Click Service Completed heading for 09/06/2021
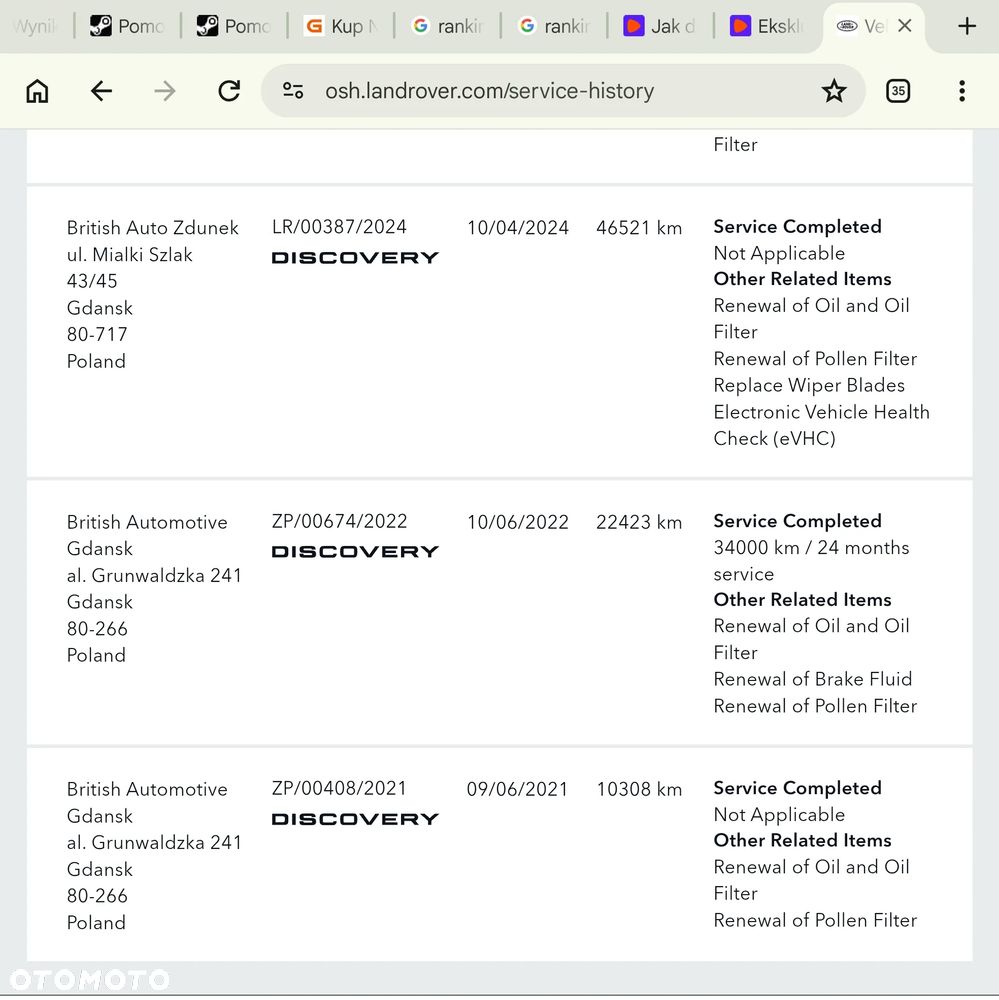 [797, 788]
